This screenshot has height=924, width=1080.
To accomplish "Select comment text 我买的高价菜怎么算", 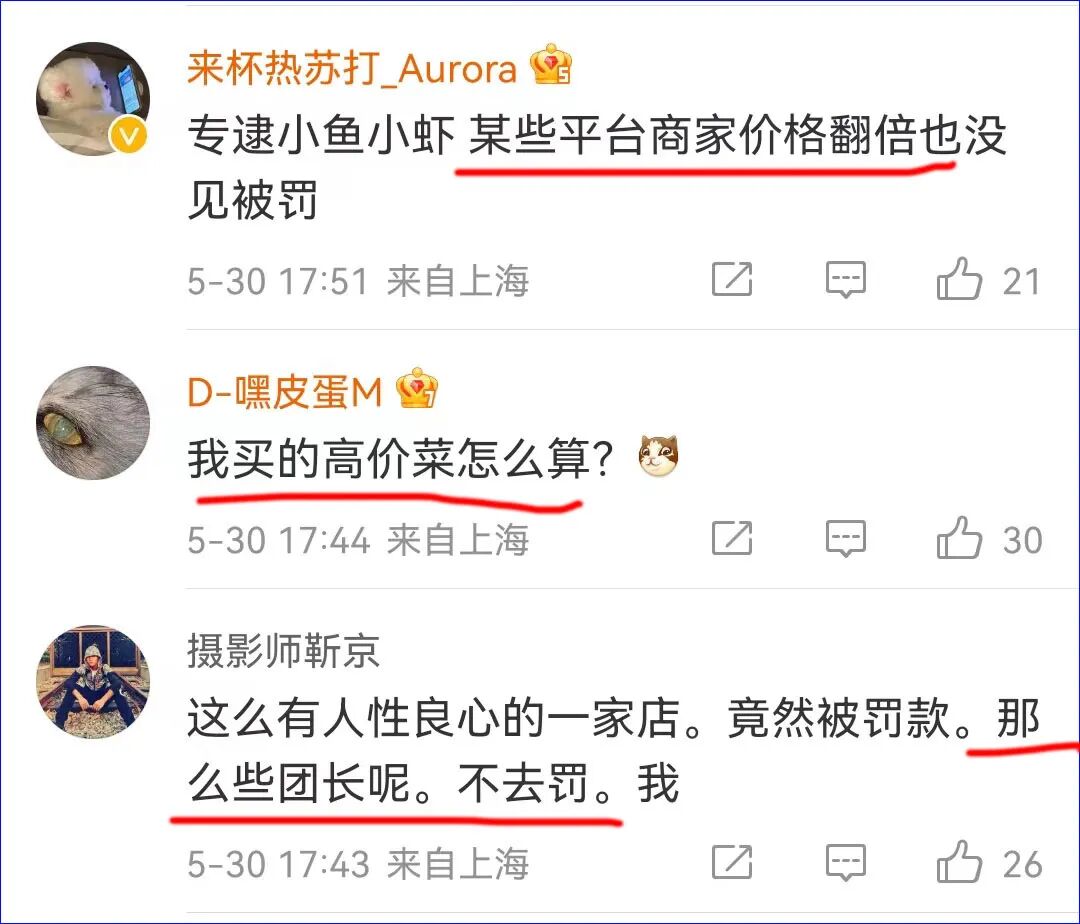I will pos(388,459).
